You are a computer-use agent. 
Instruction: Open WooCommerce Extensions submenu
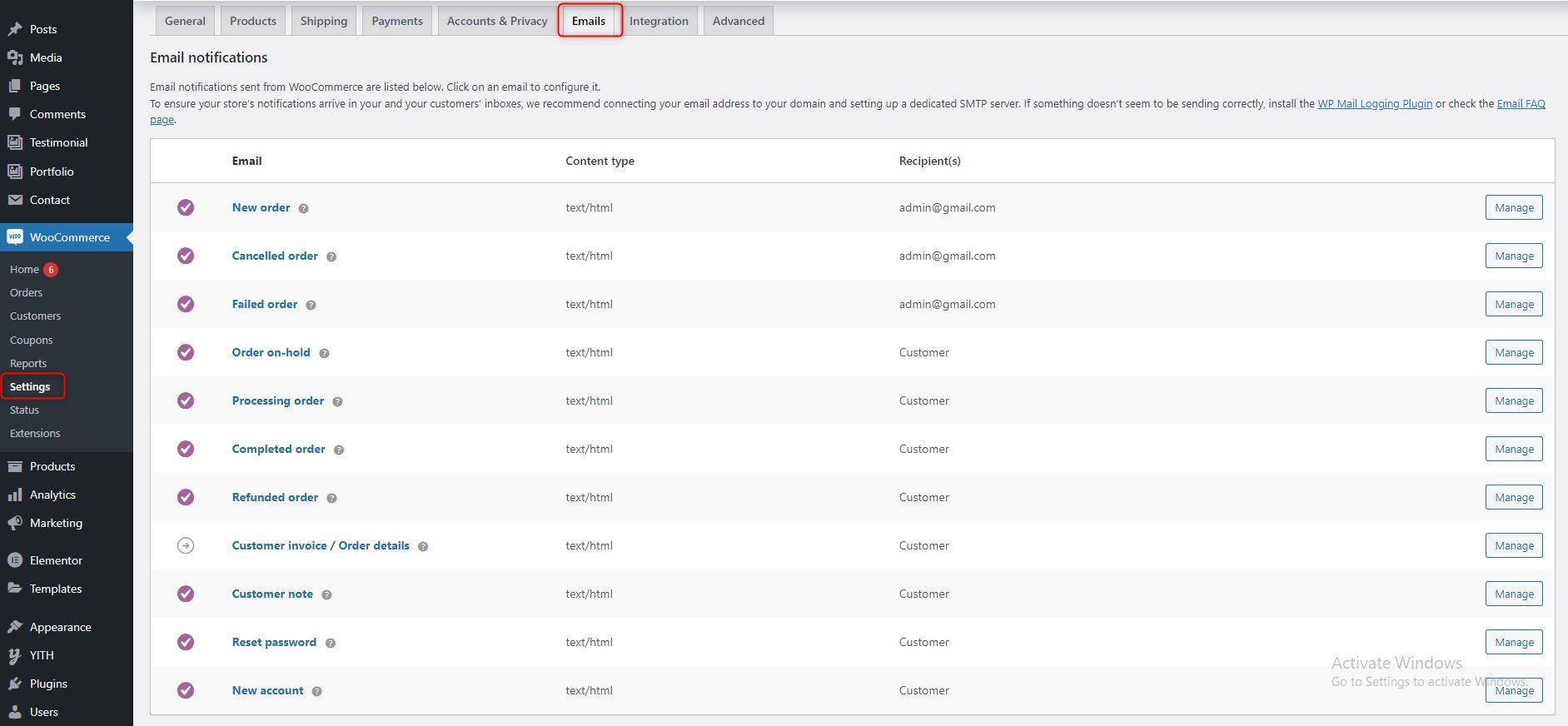[x=35, y=434]
